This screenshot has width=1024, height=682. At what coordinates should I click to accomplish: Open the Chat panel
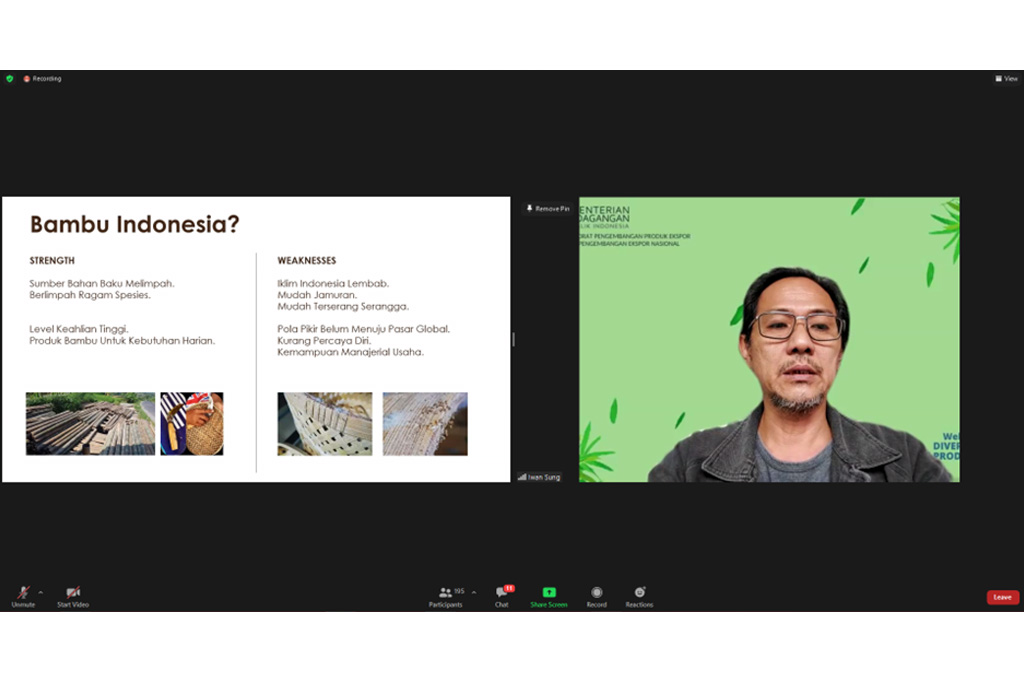point(502,595)
